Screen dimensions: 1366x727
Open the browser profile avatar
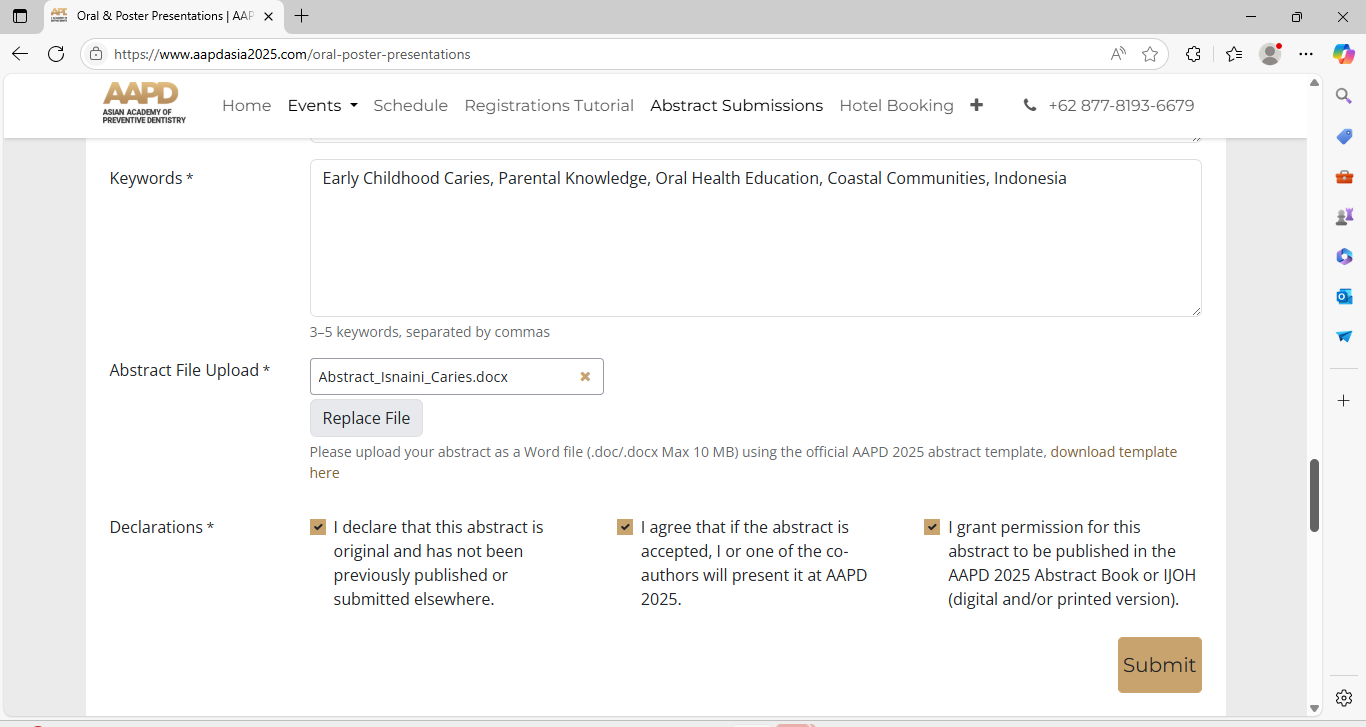pyautogui.click(x=1270, y=54)
